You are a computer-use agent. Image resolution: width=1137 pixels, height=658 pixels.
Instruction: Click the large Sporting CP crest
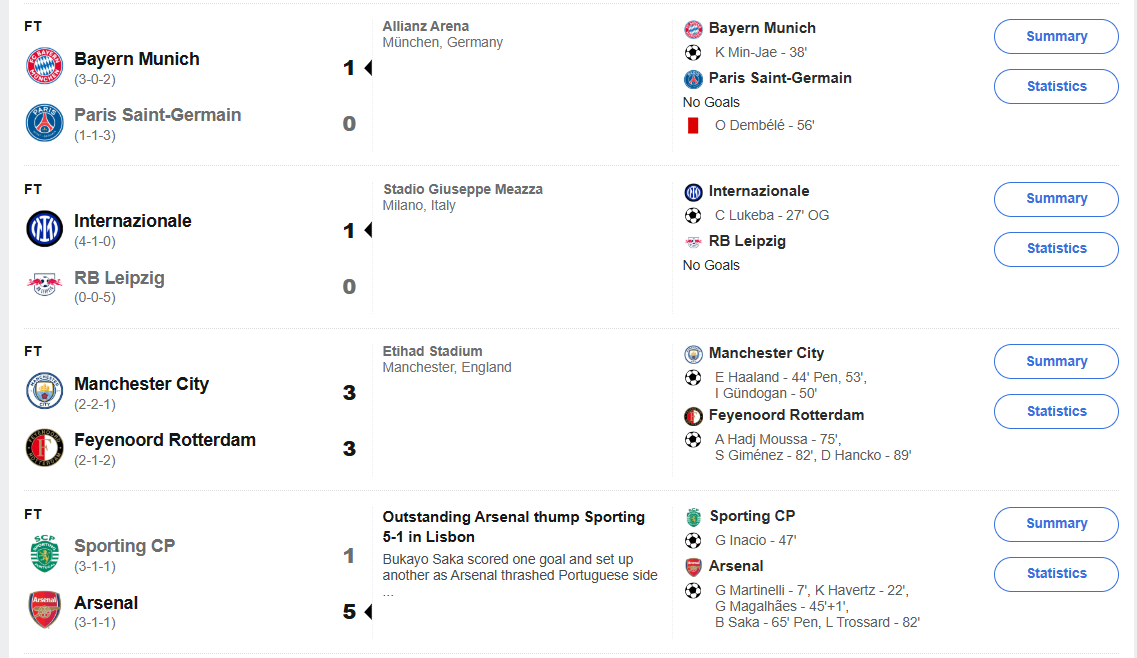[x=44, y=554]
